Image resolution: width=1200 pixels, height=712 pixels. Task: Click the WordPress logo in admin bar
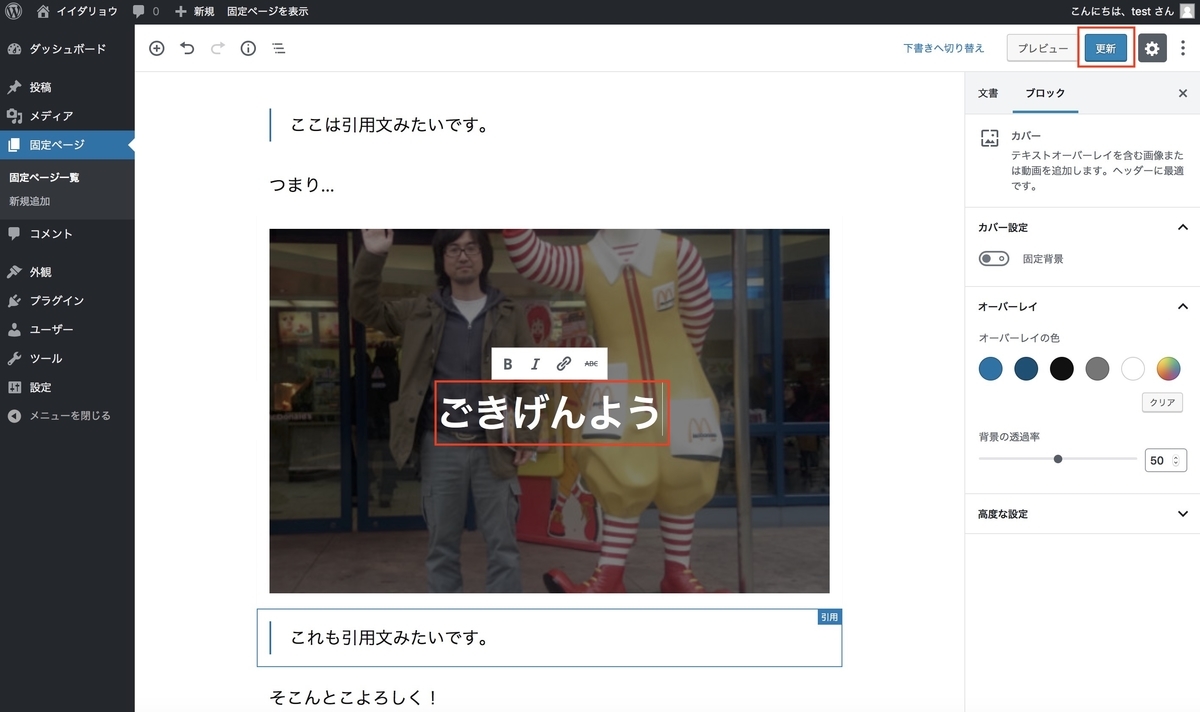click(15, 11)
